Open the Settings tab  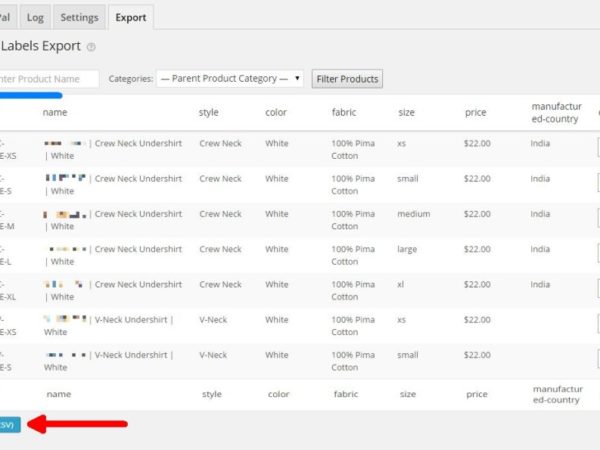click(79, 17)
